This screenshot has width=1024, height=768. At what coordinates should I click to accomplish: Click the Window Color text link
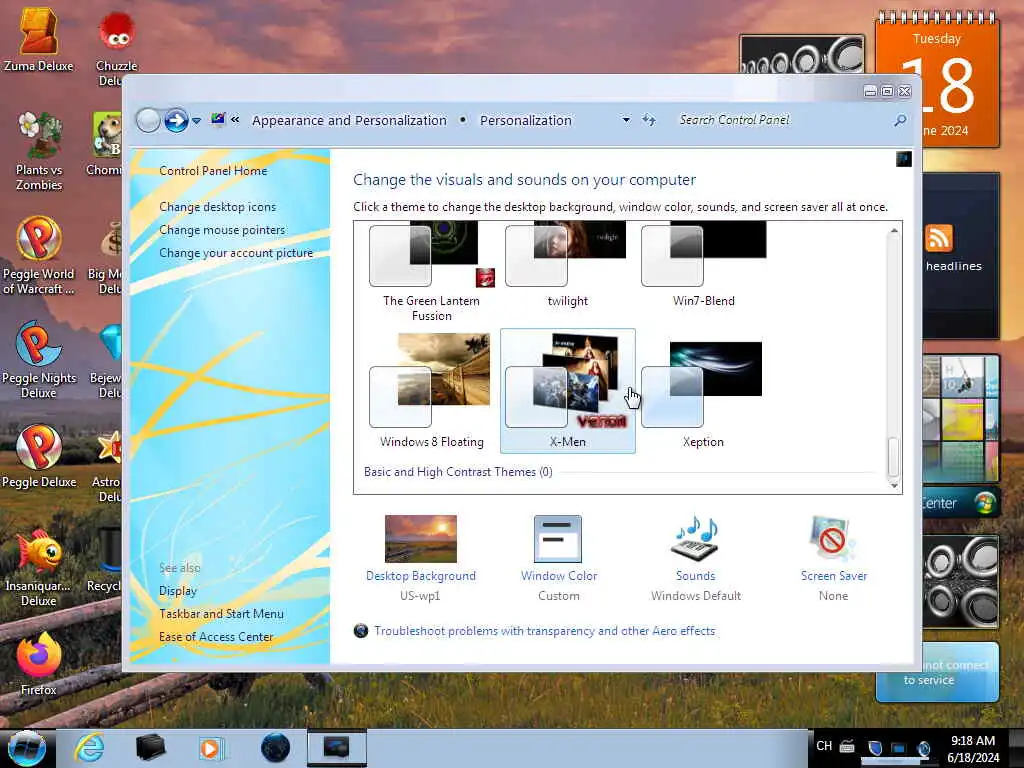(x=559, y=576)
